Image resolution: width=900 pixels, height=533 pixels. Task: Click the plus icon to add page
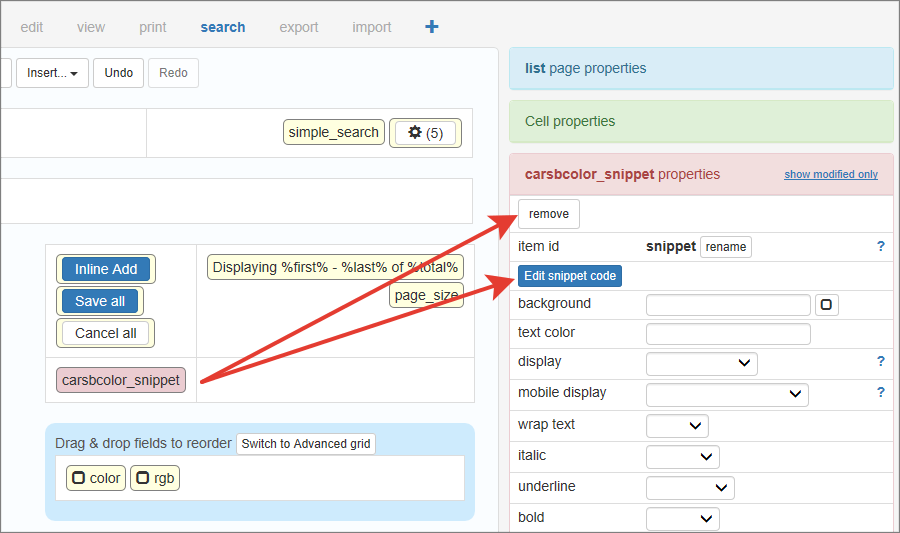(432, 27)
